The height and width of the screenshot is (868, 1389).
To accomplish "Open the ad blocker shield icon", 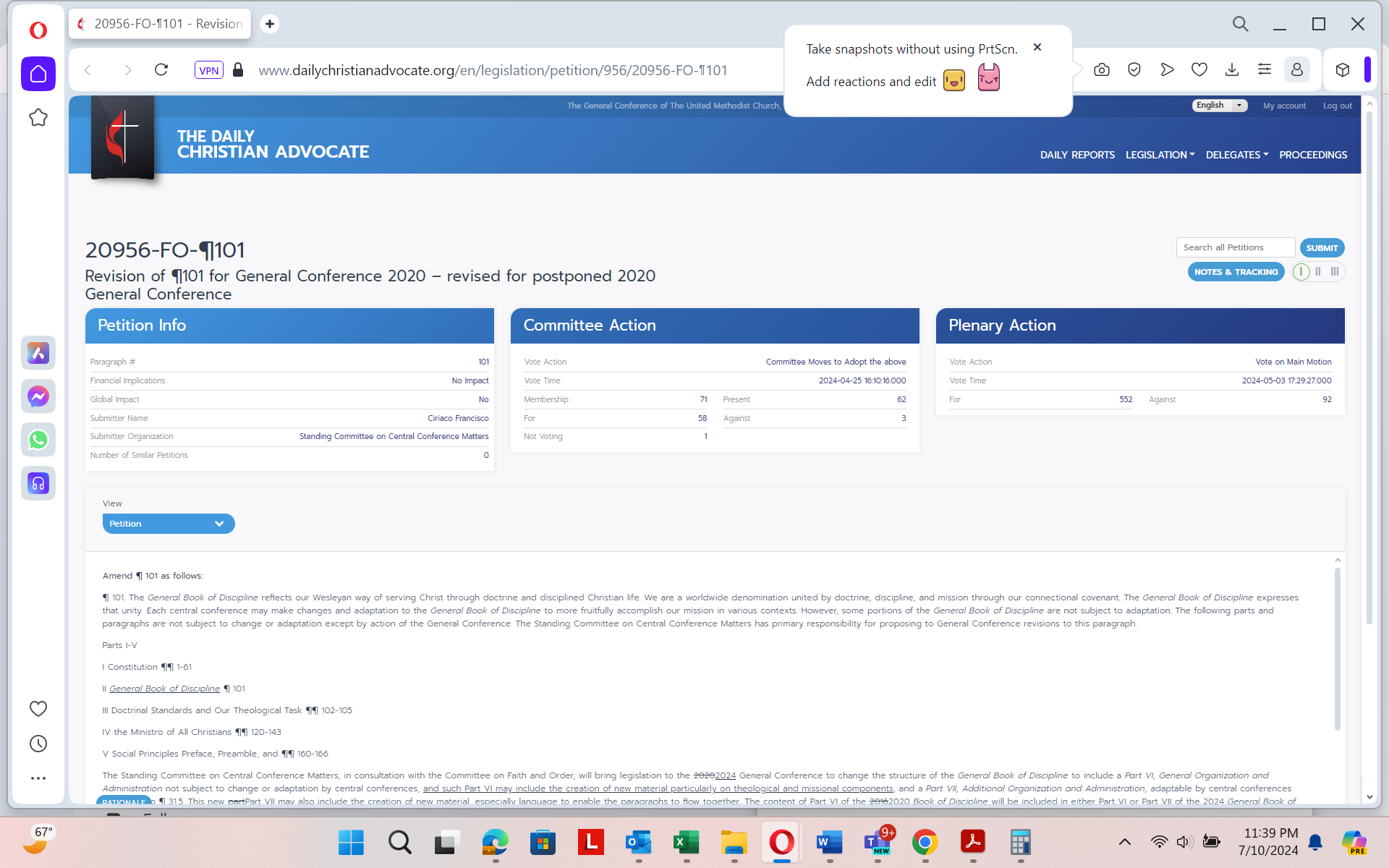I will click(1134, 70).
